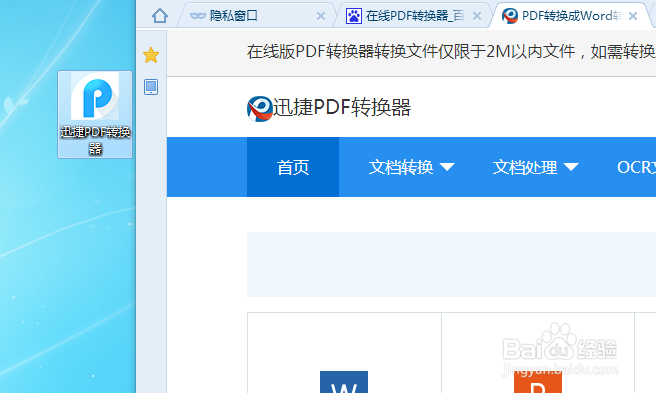
Task: Open the 文档转换 dropdown menu
Action: (411, 167)
